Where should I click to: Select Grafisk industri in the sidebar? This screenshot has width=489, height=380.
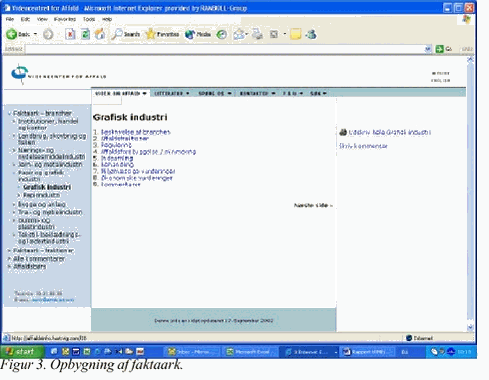tap(47, 187)
